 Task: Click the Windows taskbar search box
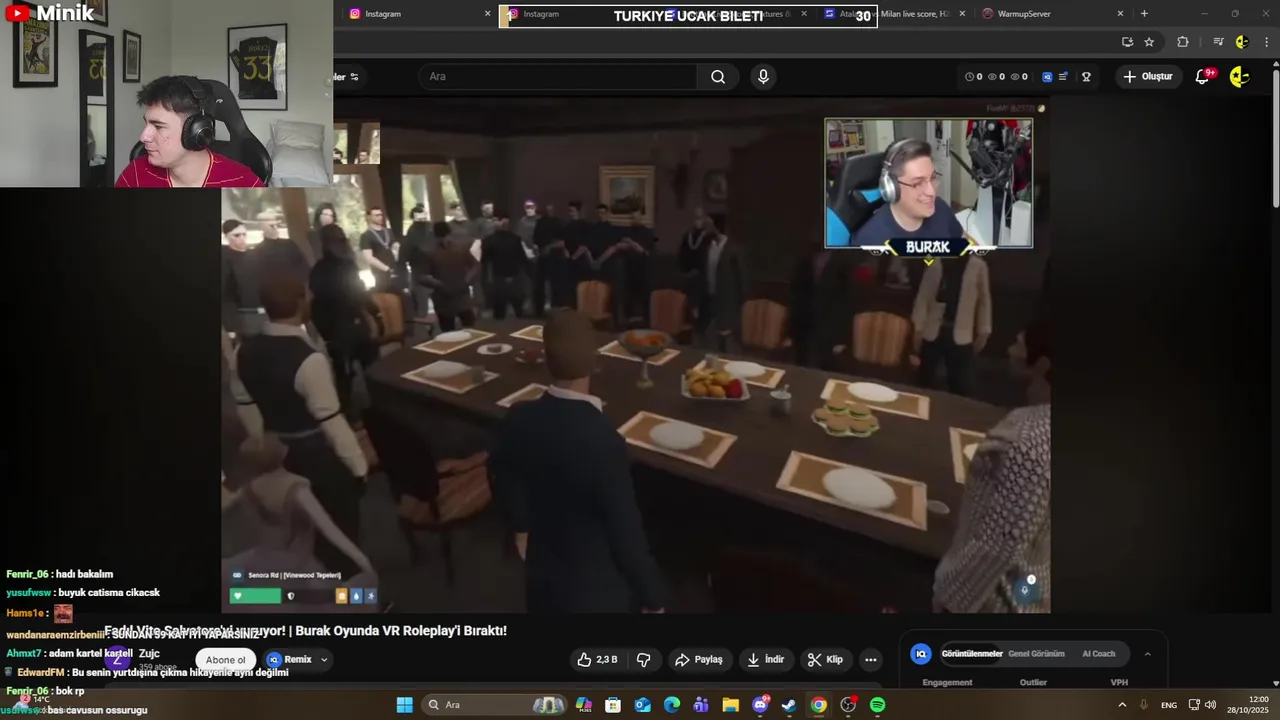(494, 705)
